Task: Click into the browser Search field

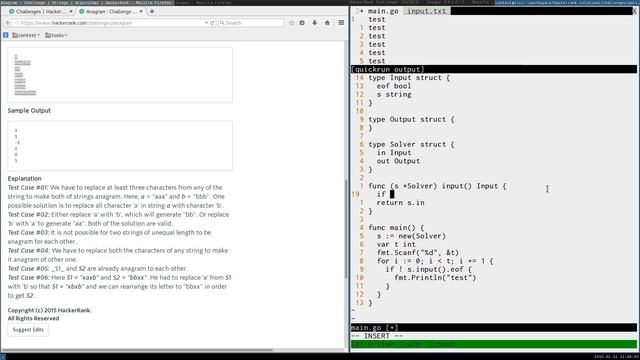Action: click(x=251, y=23)
